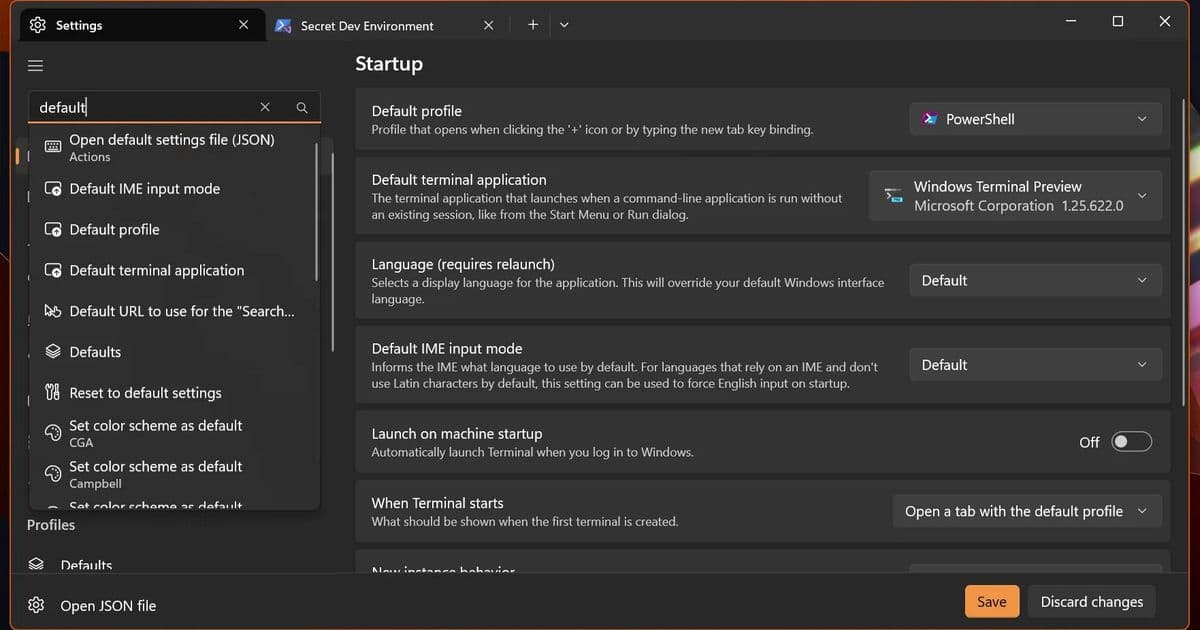Click the reset icon beside Reset to default settings

[52, 392]
